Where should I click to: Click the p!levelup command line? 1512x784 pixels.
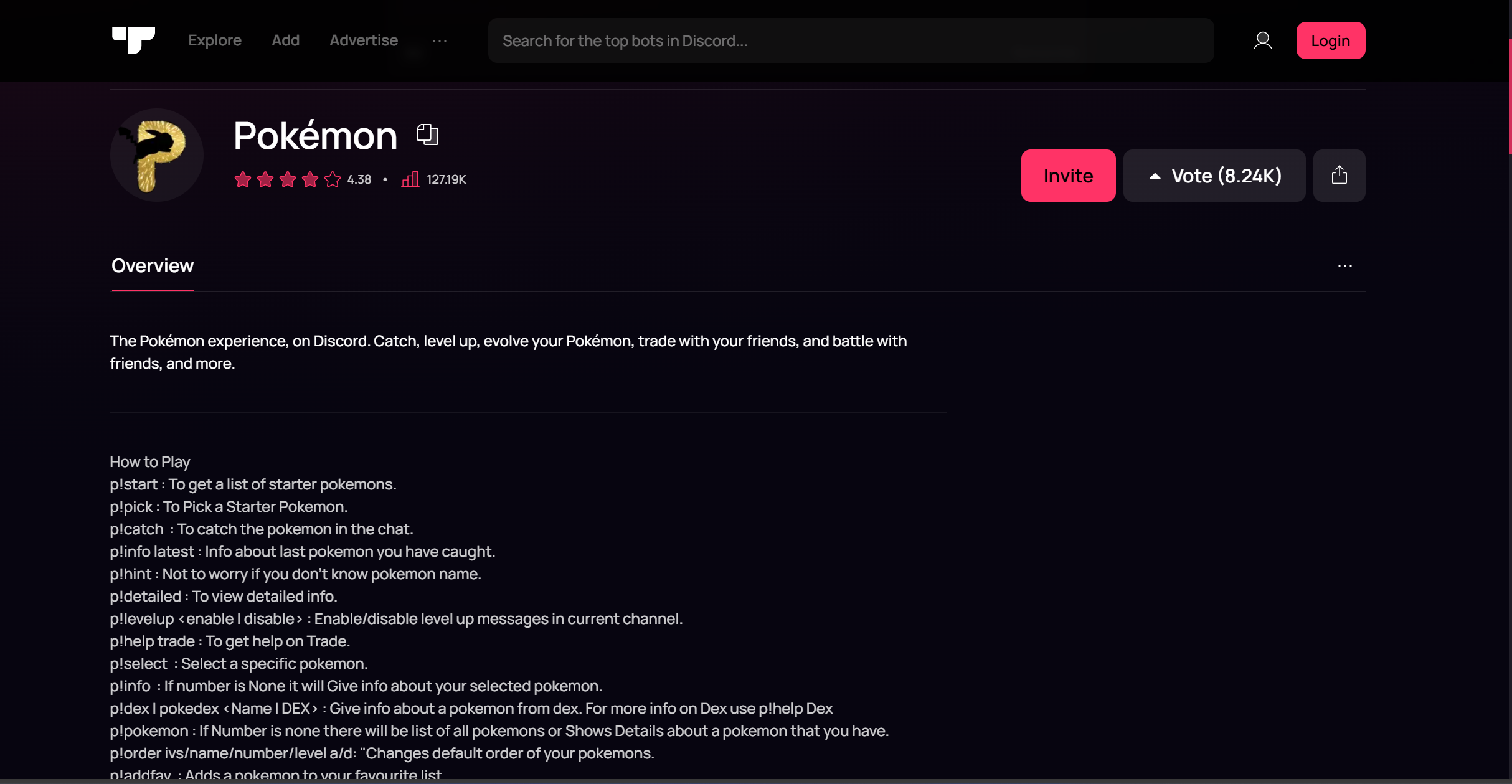(397, 619)
